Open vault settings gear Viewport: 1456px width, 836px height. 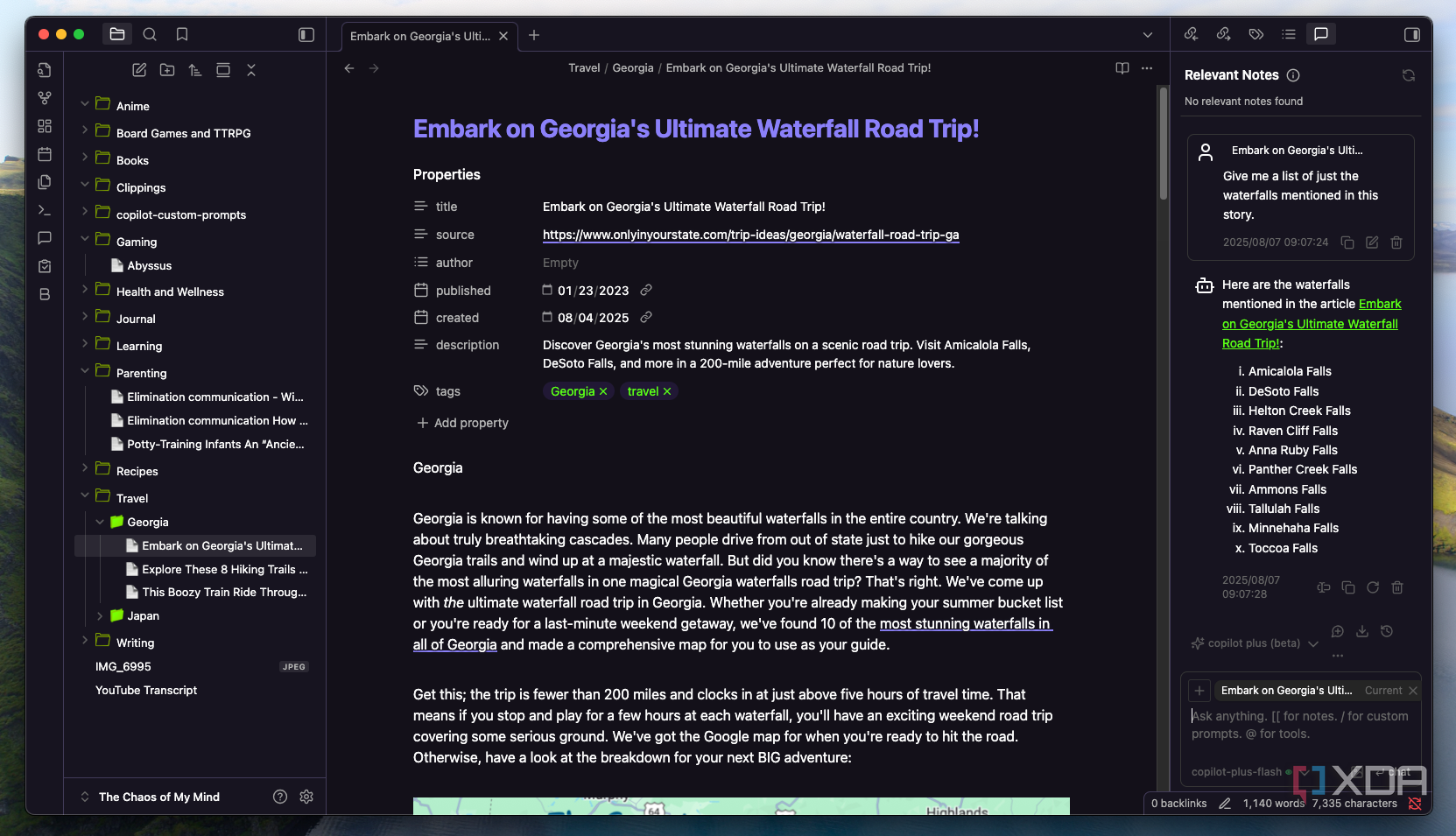tap(306, 797)
